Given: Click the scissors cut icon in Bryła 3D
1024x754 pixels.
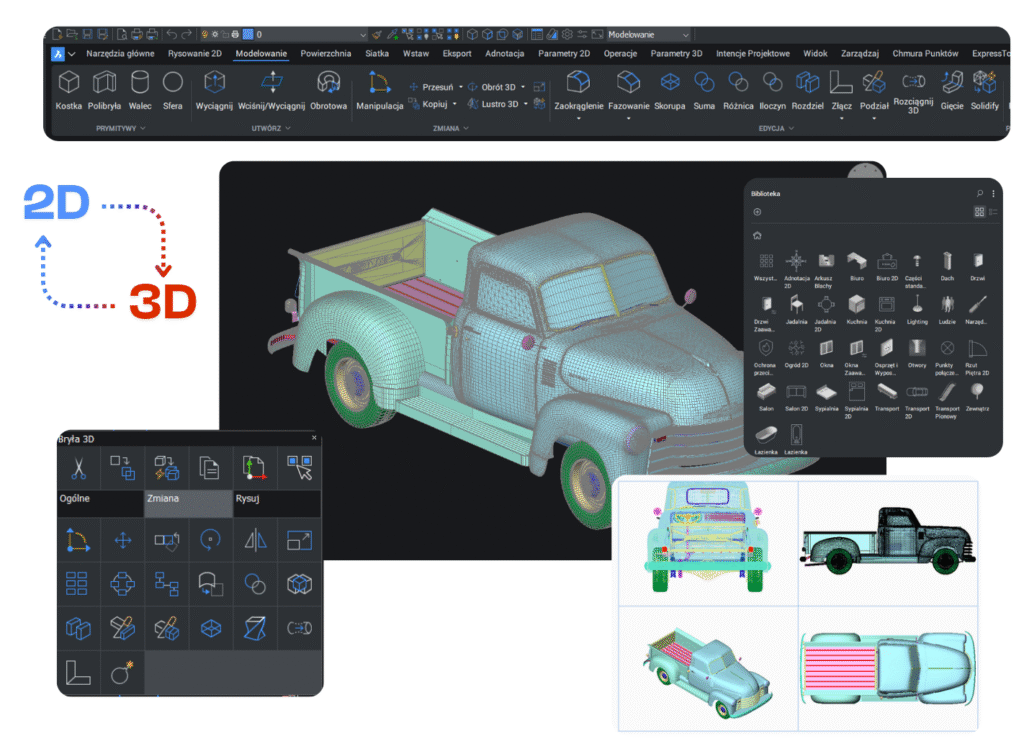Looking at the screenshot, I should [x=78, y=467].
